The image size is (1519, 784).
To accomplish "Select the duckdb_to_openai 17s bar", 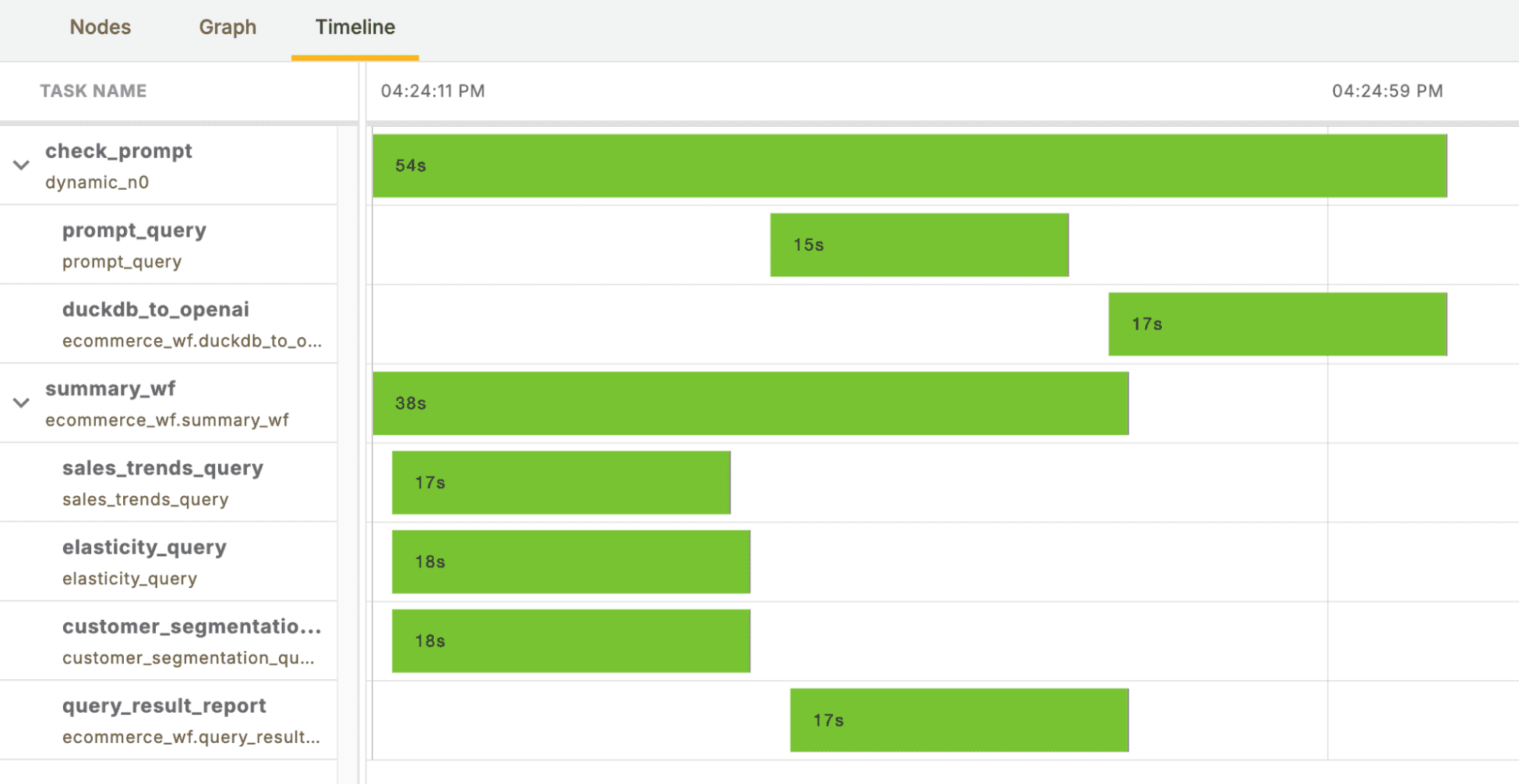I will point(1277,324).
